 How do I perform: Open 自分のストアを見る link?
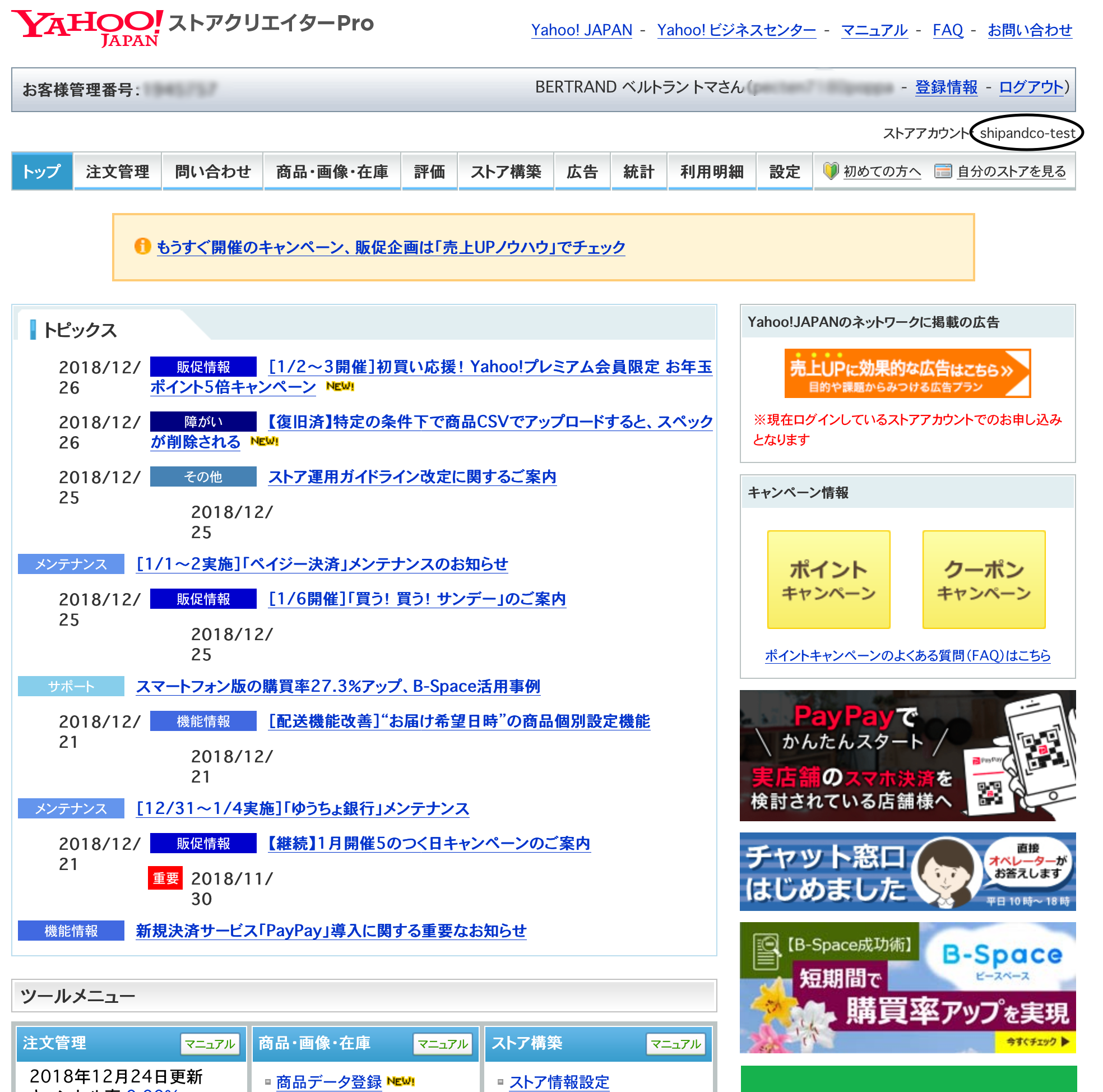[1012, 172]
